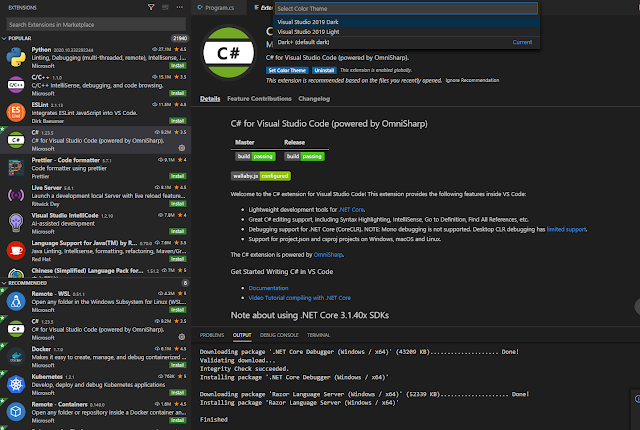Switch to the Debug Console tab

pos(279,335)
